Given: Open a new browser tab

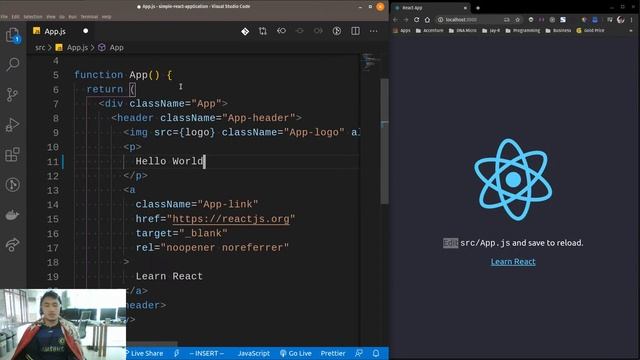Looking at the screenshot, I should (x=478, y=8).
